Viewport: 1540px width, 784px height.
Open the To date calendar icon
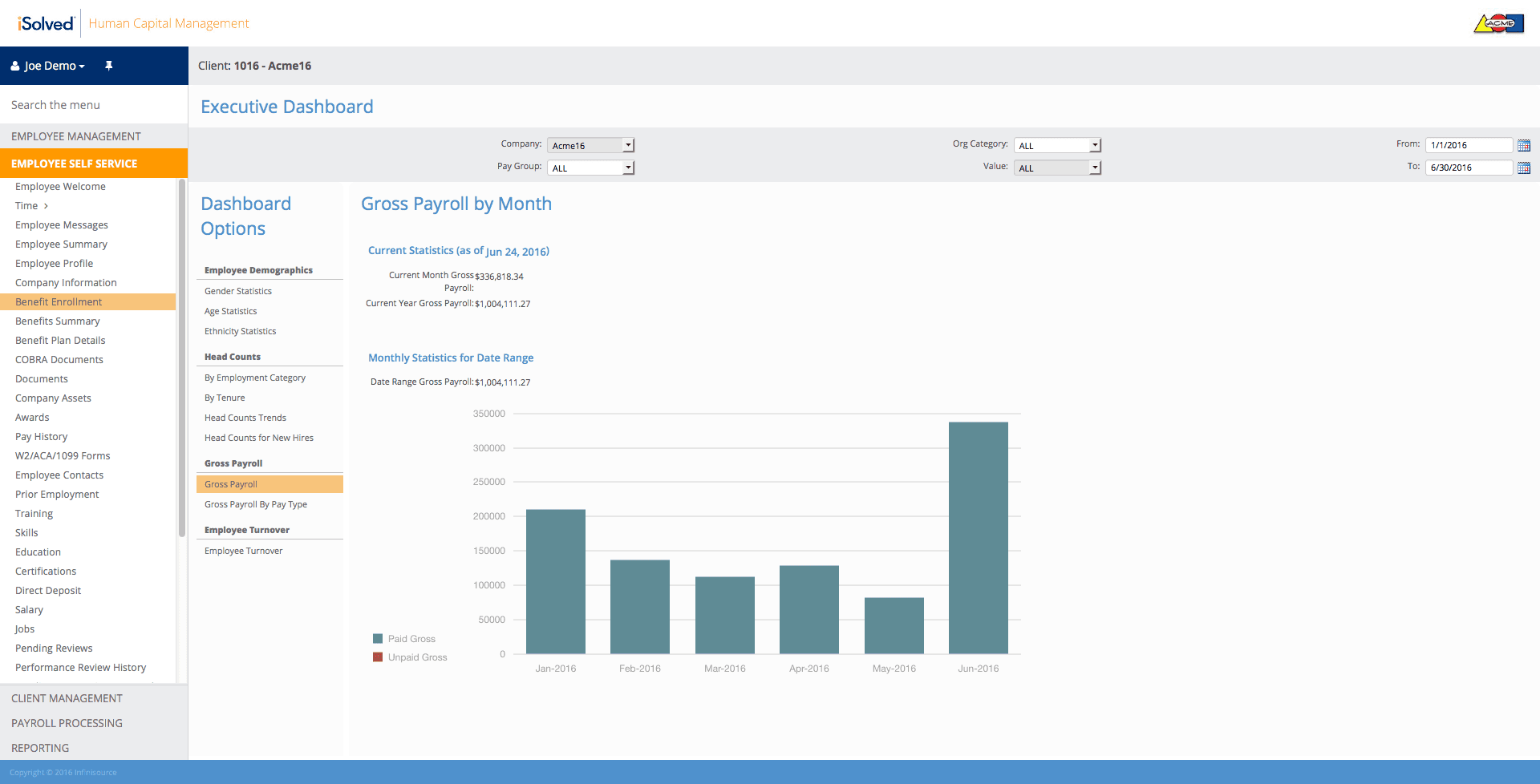(x=1524, y=168)
